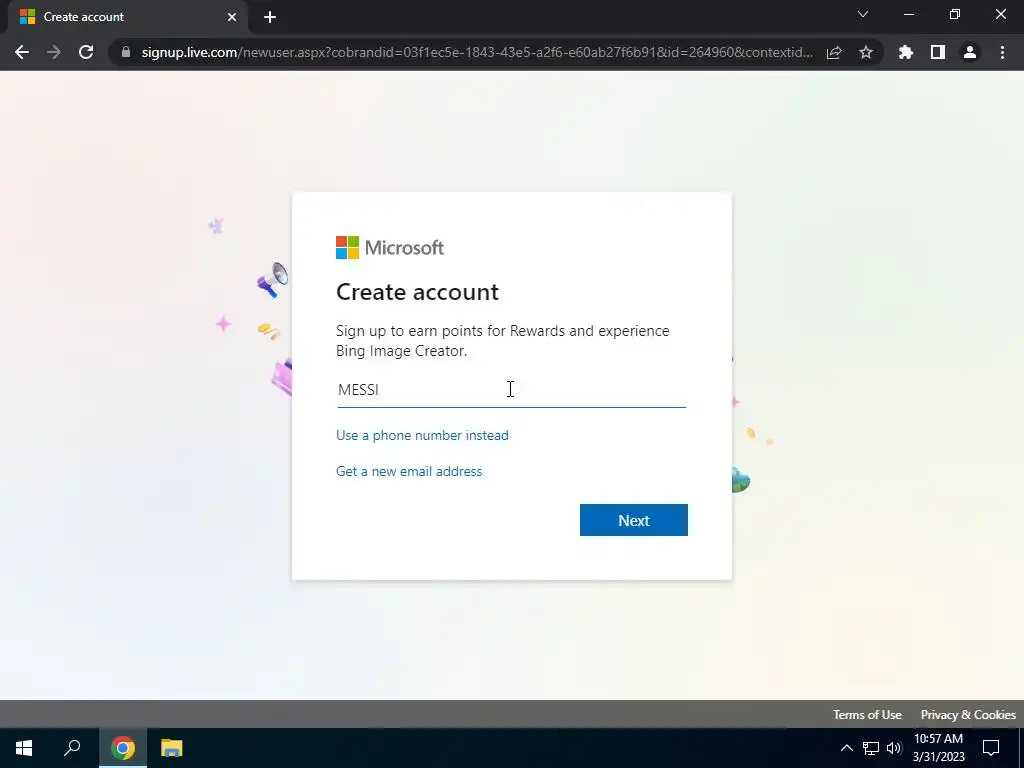The width and height of the screenshot is (1024, 768).
Task: Close the Chrome window
Action: click(1000, 14)
